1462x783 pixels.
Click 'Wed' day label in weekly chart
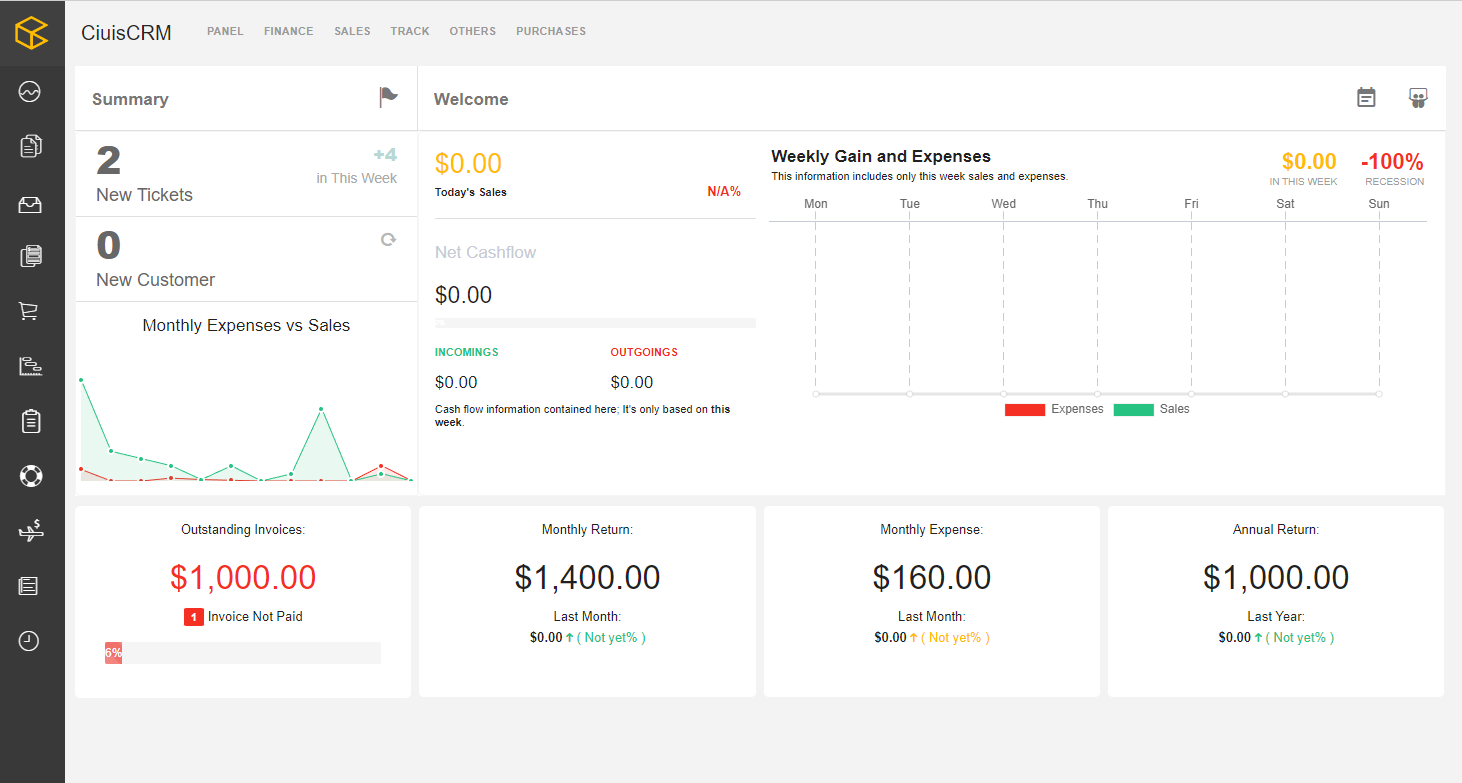coord(1004,204)
